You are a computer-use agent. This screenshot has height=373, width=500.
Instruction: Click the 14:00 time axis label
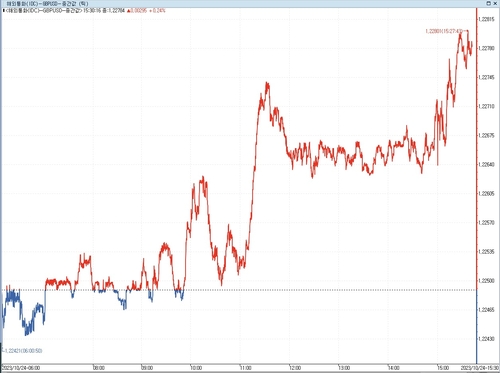click(x=393, y=368)
